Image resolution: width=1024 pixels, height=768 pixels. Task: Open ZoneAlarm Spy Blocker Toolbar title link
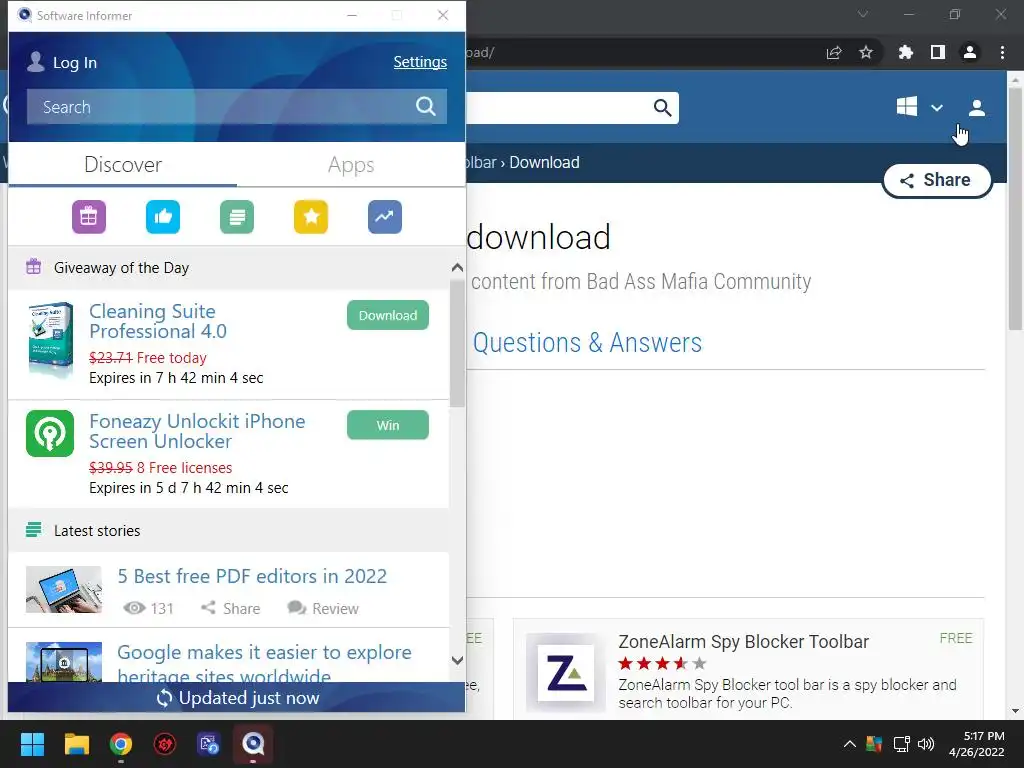(743, 642)
